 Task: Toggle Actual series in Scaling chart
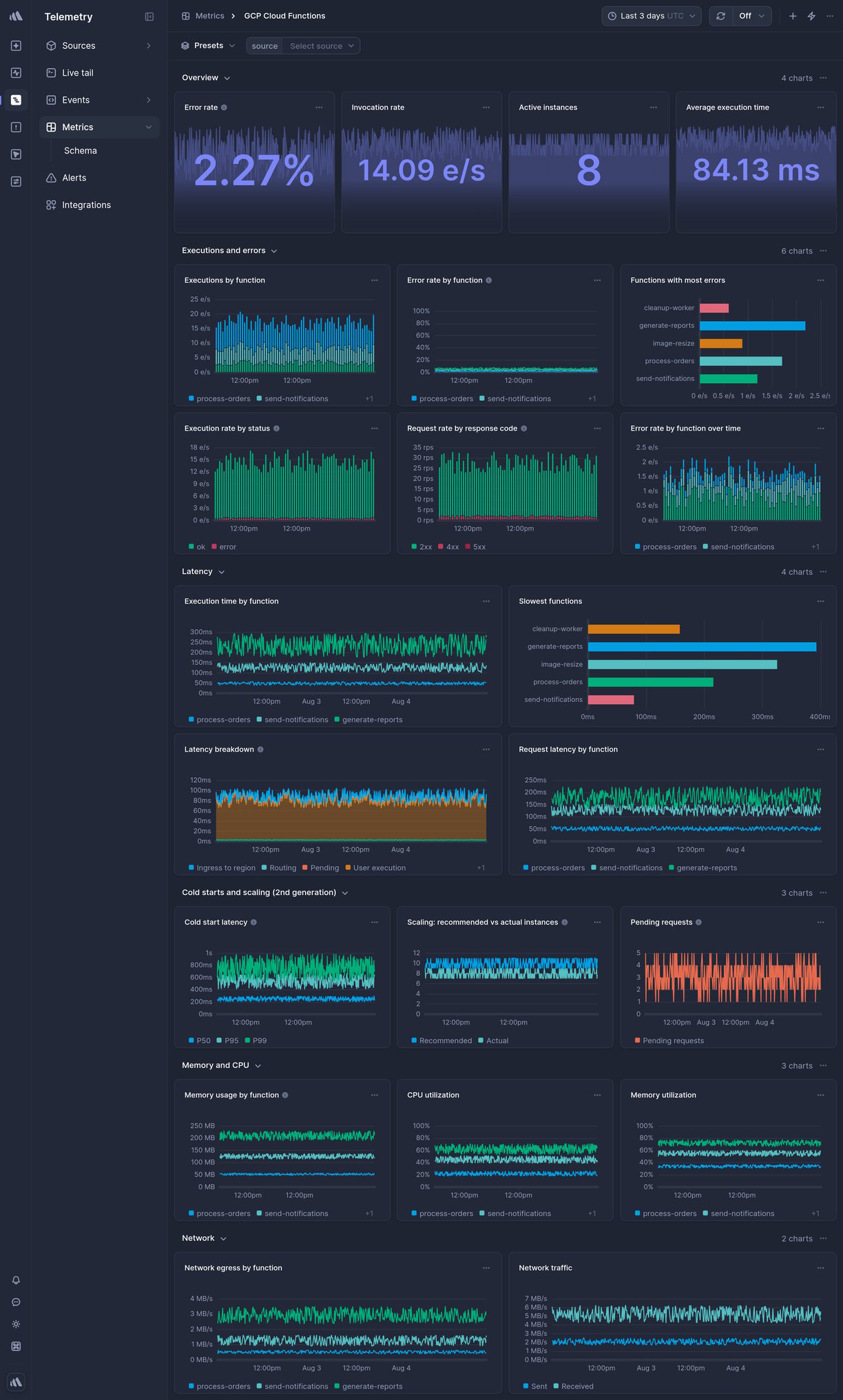[493, 1041]
